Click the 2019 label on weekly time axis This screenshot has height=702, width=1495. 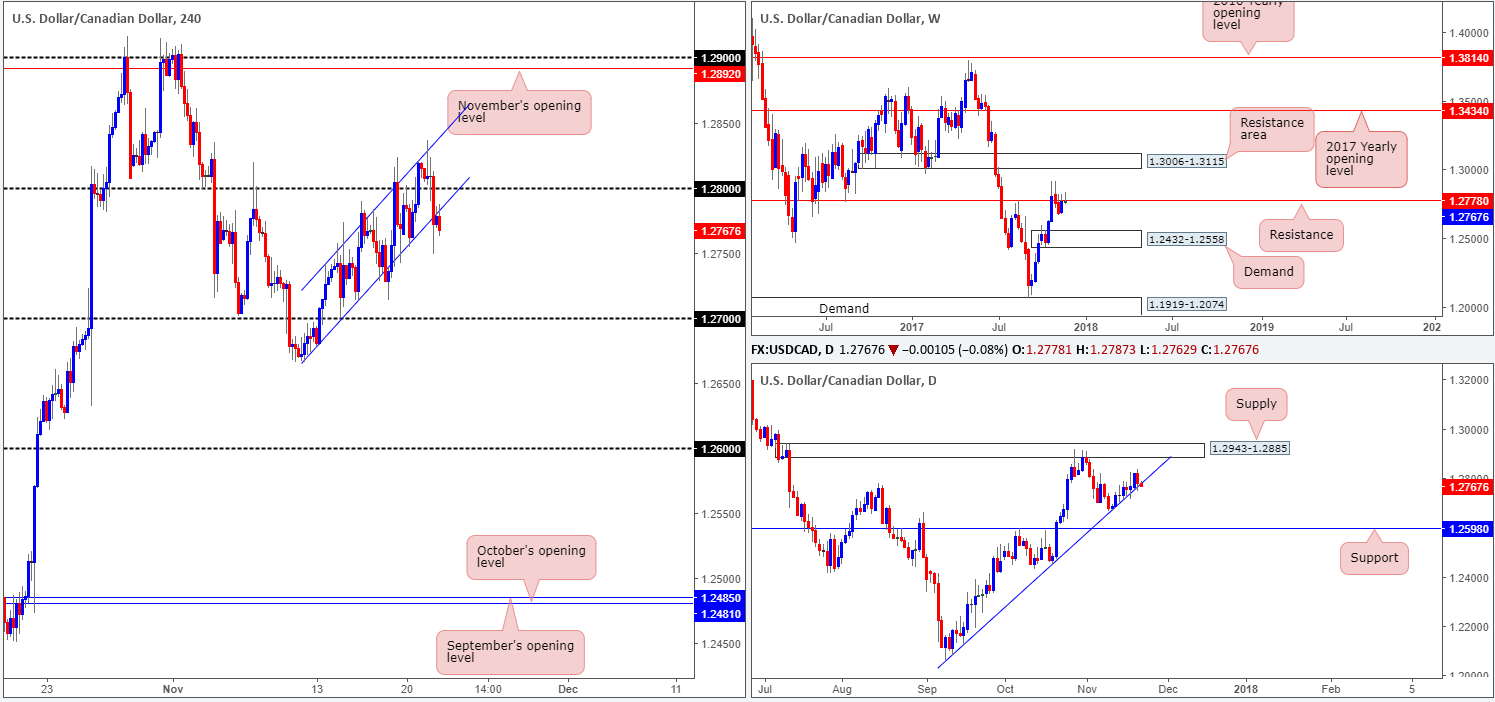[x=1261, y=326]
